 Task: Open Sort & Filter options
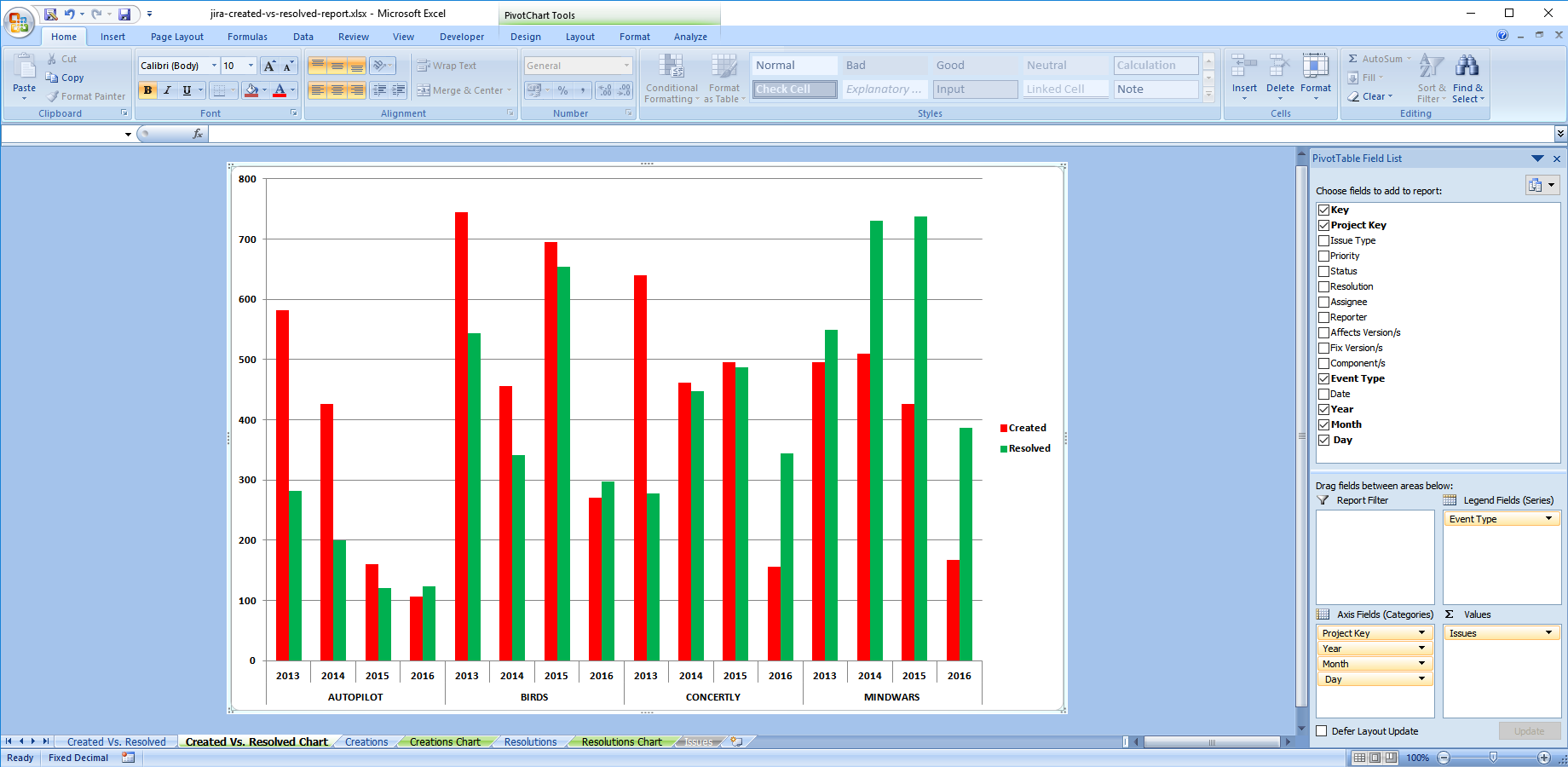(1430, 77)
